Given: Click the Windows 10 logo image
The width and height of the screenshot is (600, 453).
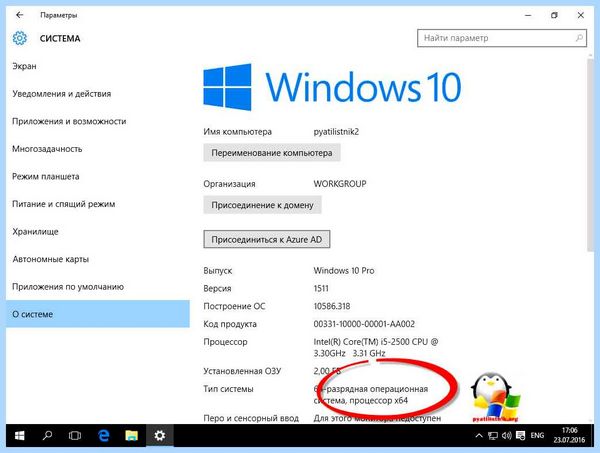Looking at the screenshot, I should click(x=332, y=87).
